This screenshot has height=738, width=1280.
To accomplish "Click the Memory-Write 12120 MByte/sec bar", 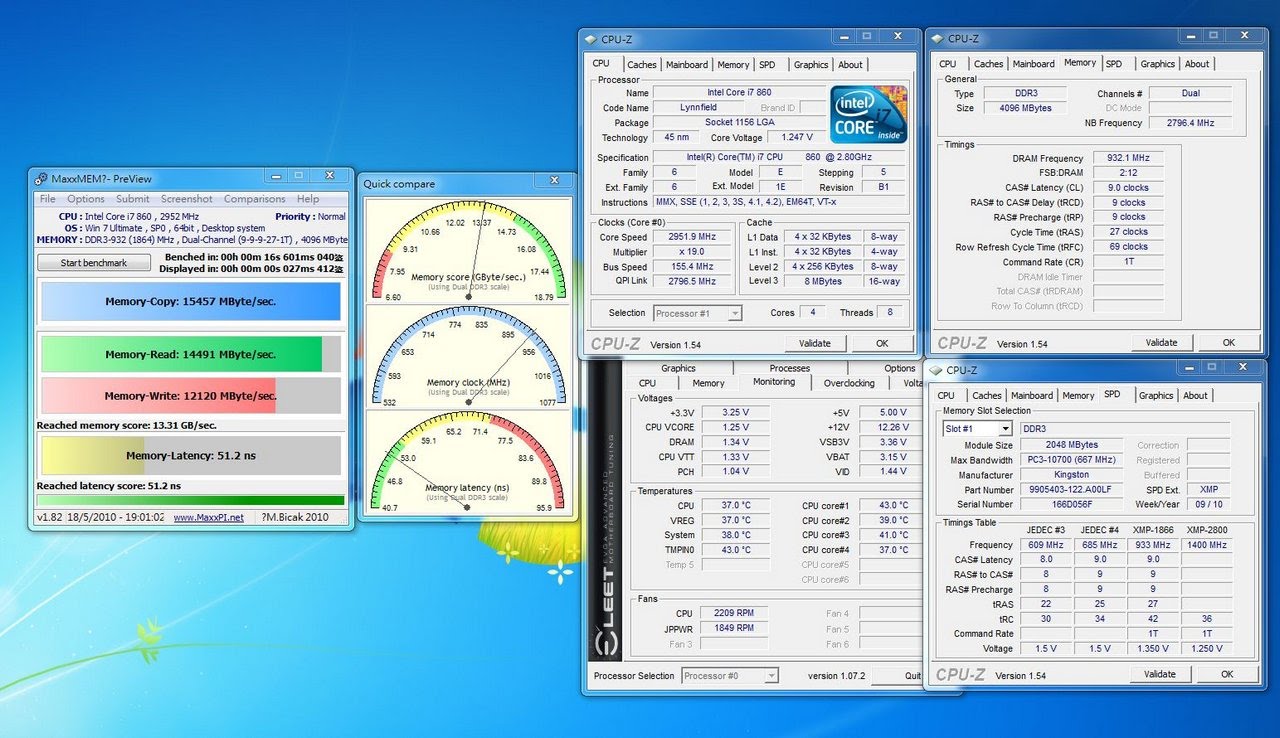I will click(x=191, y=396).
